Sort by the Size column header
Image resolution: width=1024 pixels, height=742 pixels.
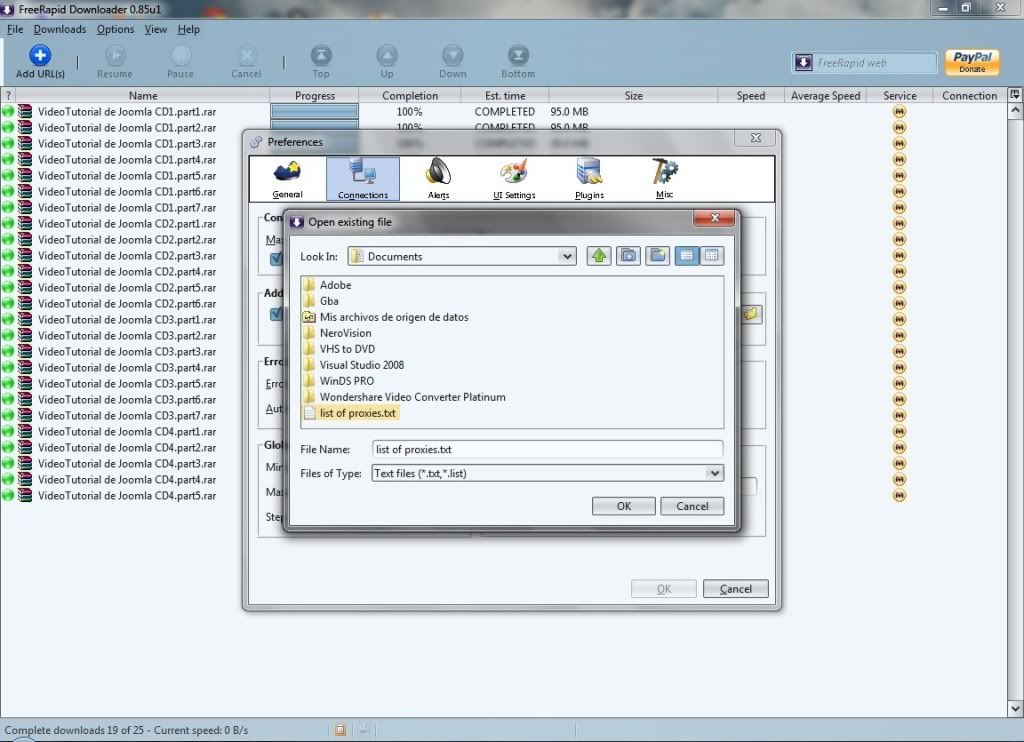coord(633,95)
